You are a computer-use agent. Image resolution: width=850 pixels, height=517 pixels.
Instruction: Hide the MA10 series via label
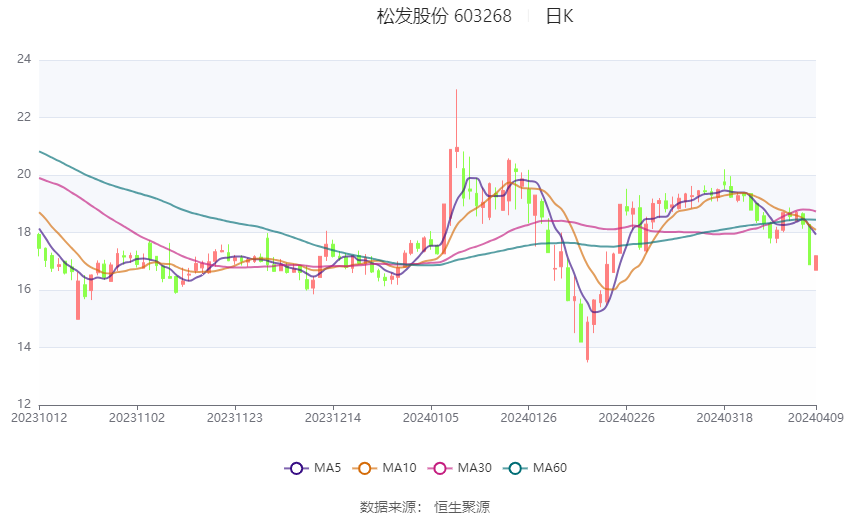tap(400, 468)
